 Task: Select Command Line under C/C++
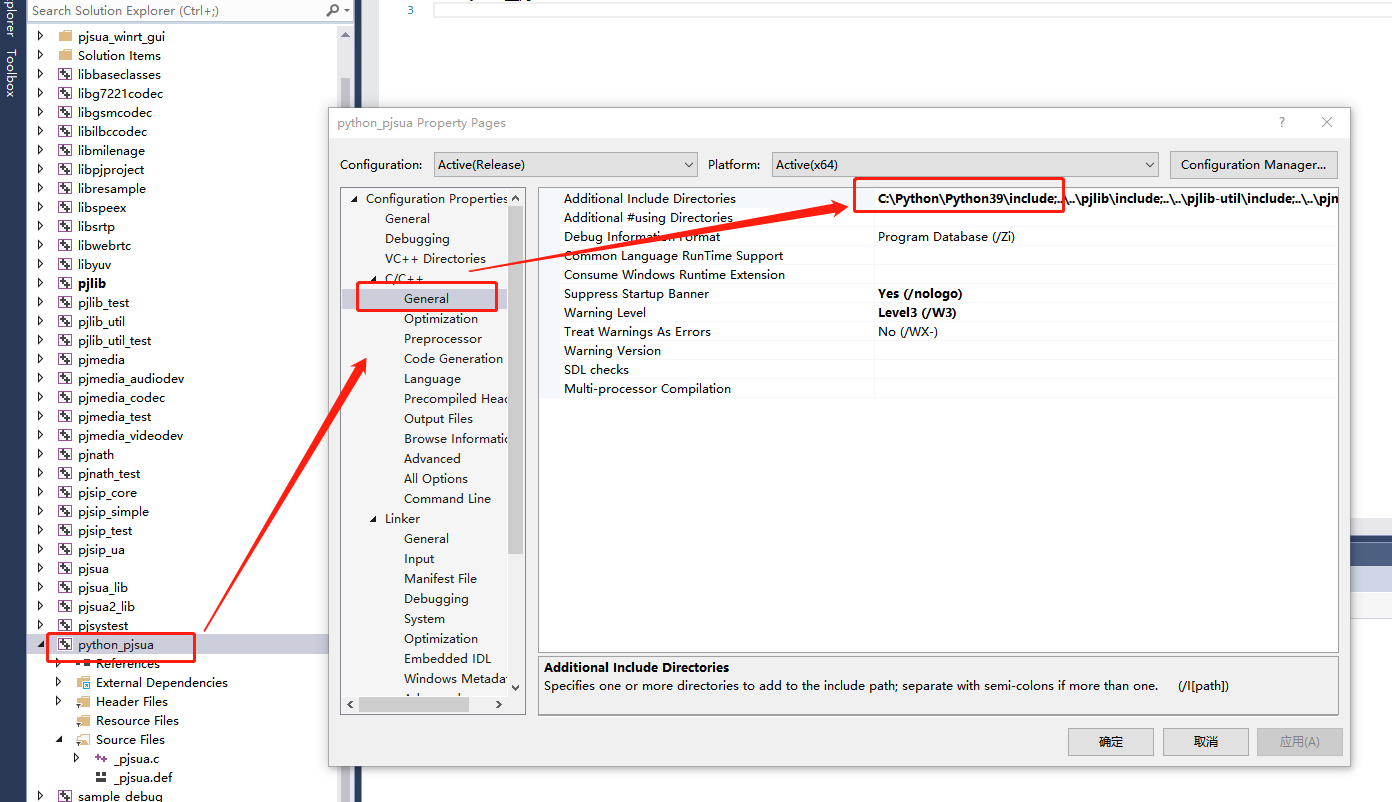pos(447,498)
